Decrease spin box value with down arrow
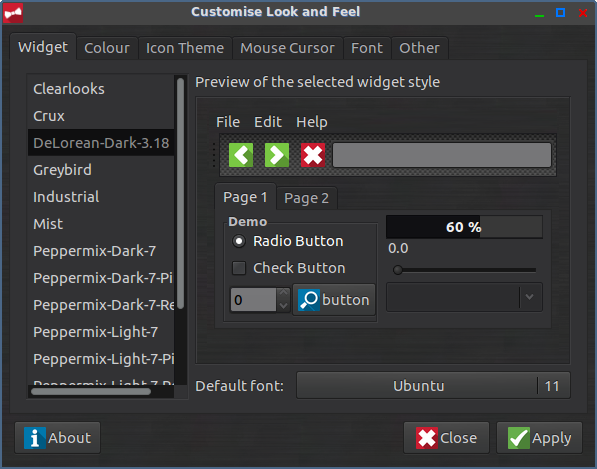597x469 pixels. 283,305
